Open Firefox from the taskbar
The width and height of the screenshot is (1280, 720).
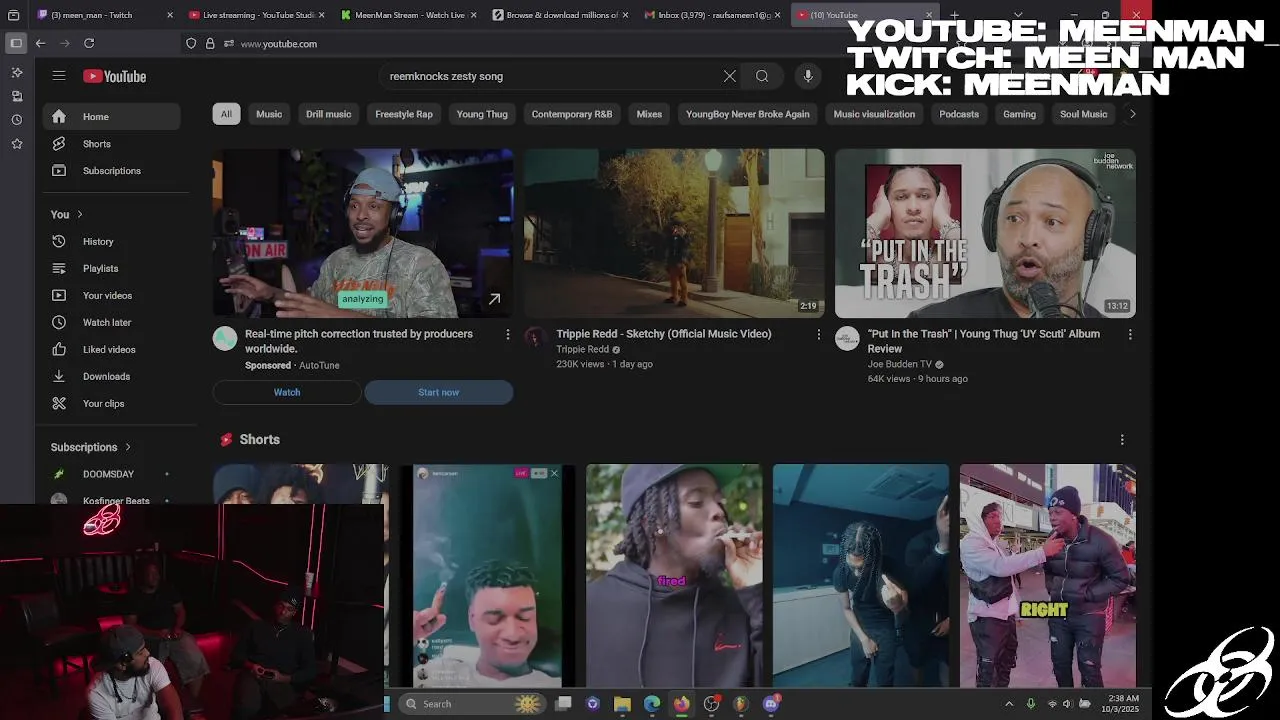[x=681, y=704]
